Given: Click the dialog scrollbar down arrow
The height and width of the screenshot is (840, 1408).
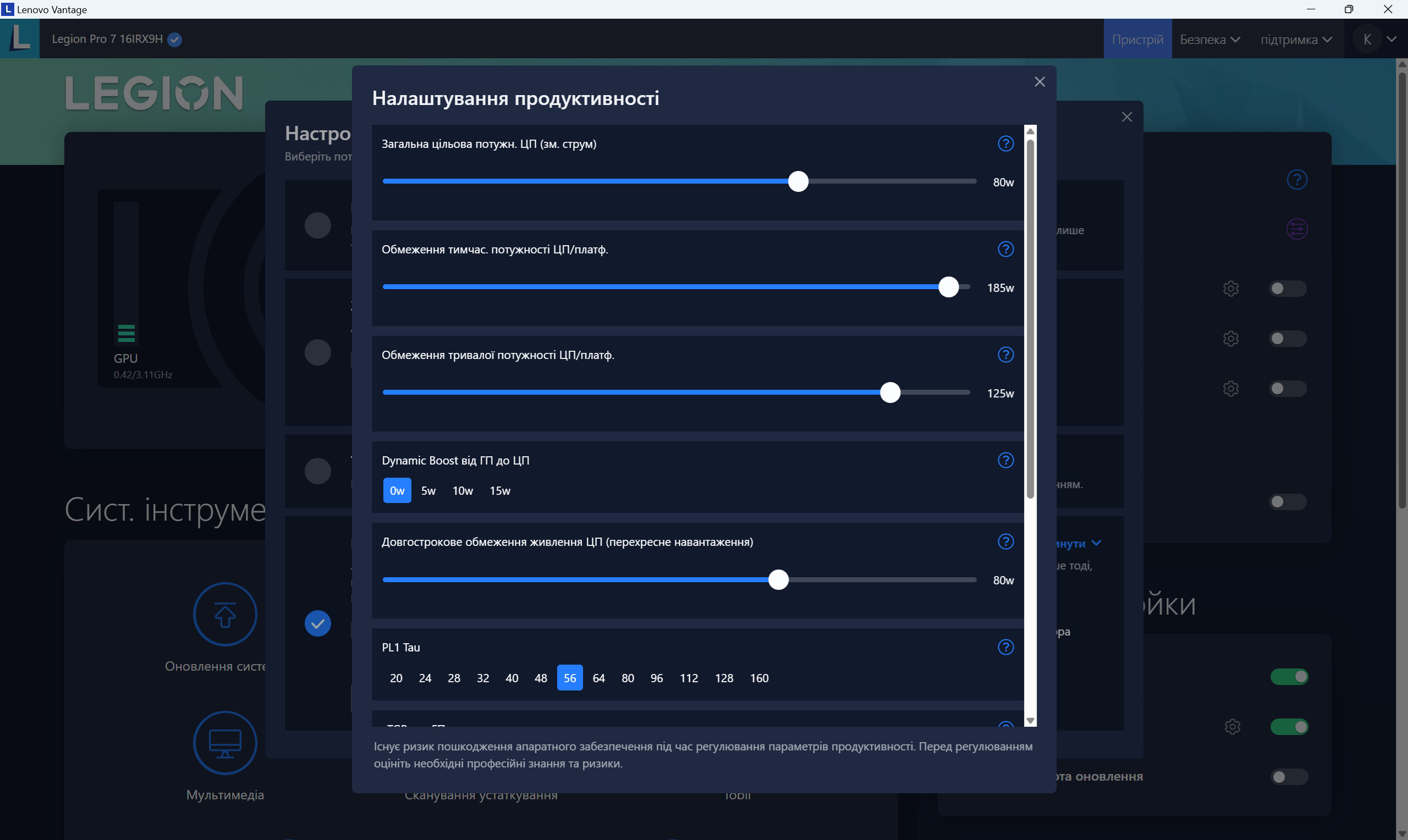Looking at the screenshot, I should coord(1030,721).
